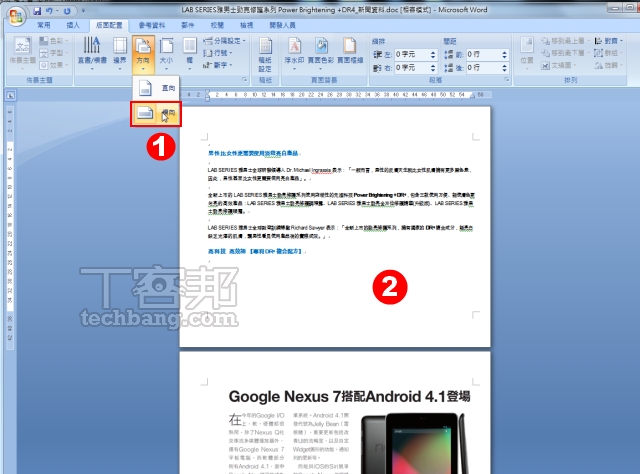This screenshot has width=640, height=474.
Task: Click the horizontal ruler bar
Action: pyautogui.click(x=335, y=95)
